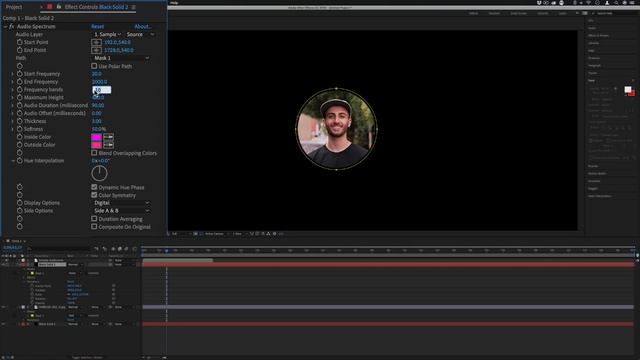This screenshot has height=360, width=640.
Task: Open Side Options 'Side A & B' dropdown
Action: click(121, 211)
